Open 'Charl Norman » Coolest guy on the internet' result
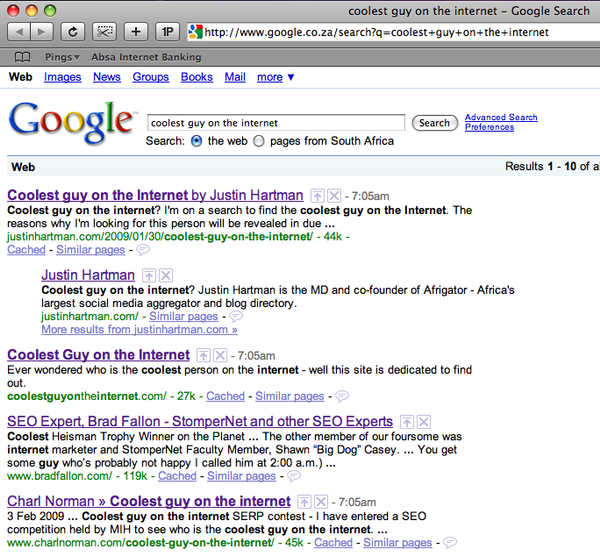 [x=149, y=501]
